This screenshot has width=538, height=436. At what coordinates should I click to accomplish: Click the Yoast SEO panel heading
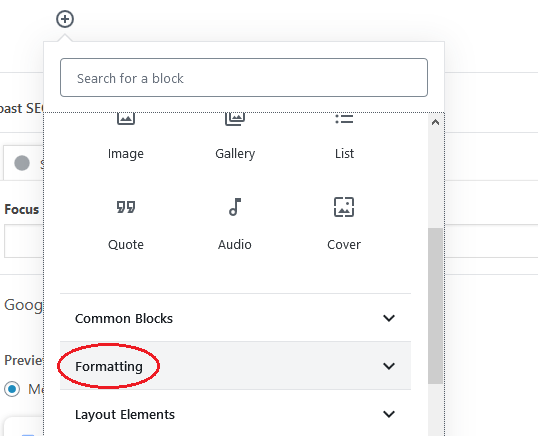point(21,108)
